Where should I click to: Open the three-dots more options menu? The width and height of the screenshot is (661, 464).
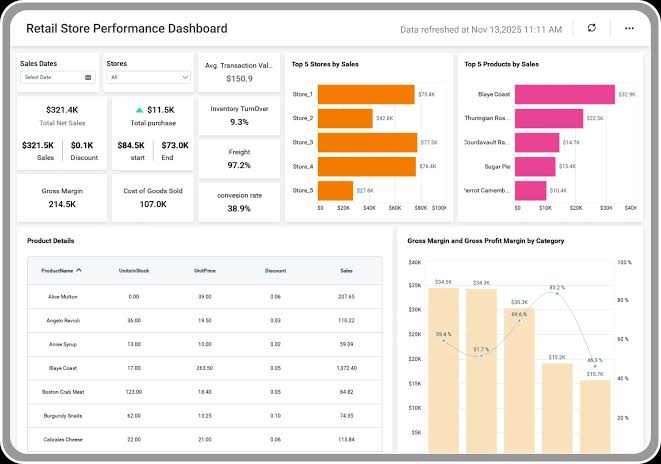(629, 28)
